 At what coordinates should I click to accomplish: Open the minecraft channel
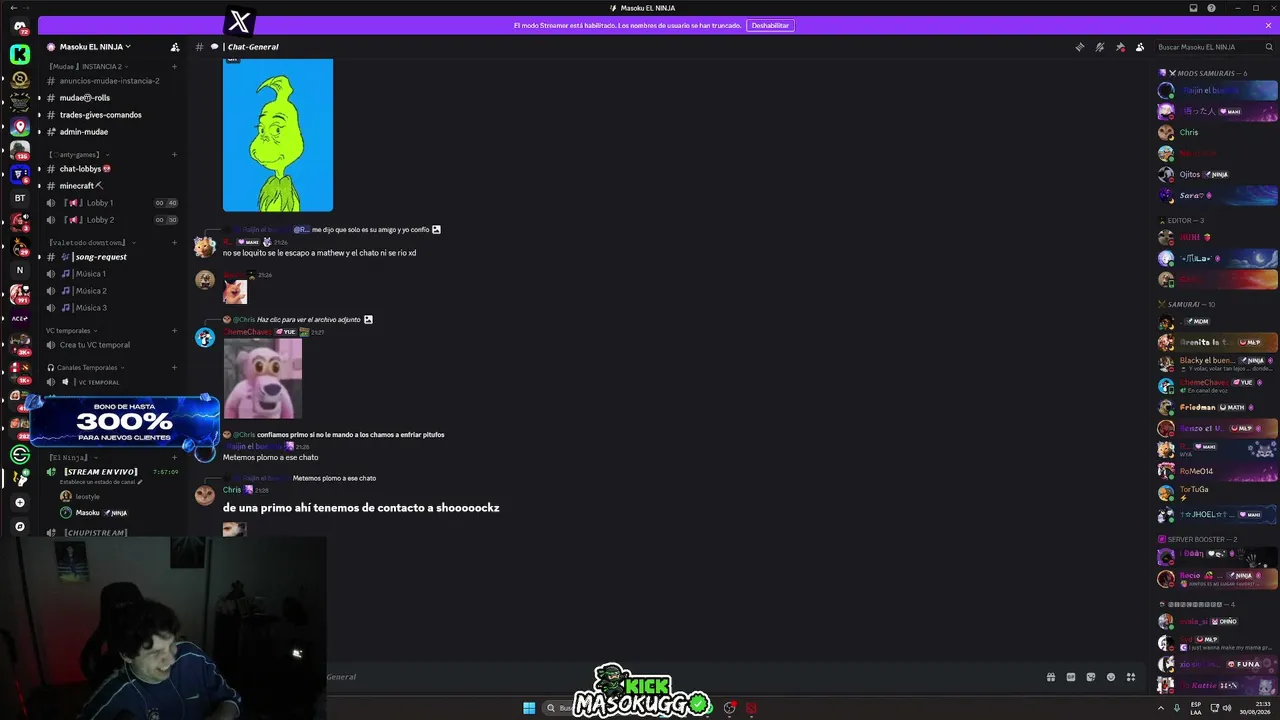pos(109,186)
